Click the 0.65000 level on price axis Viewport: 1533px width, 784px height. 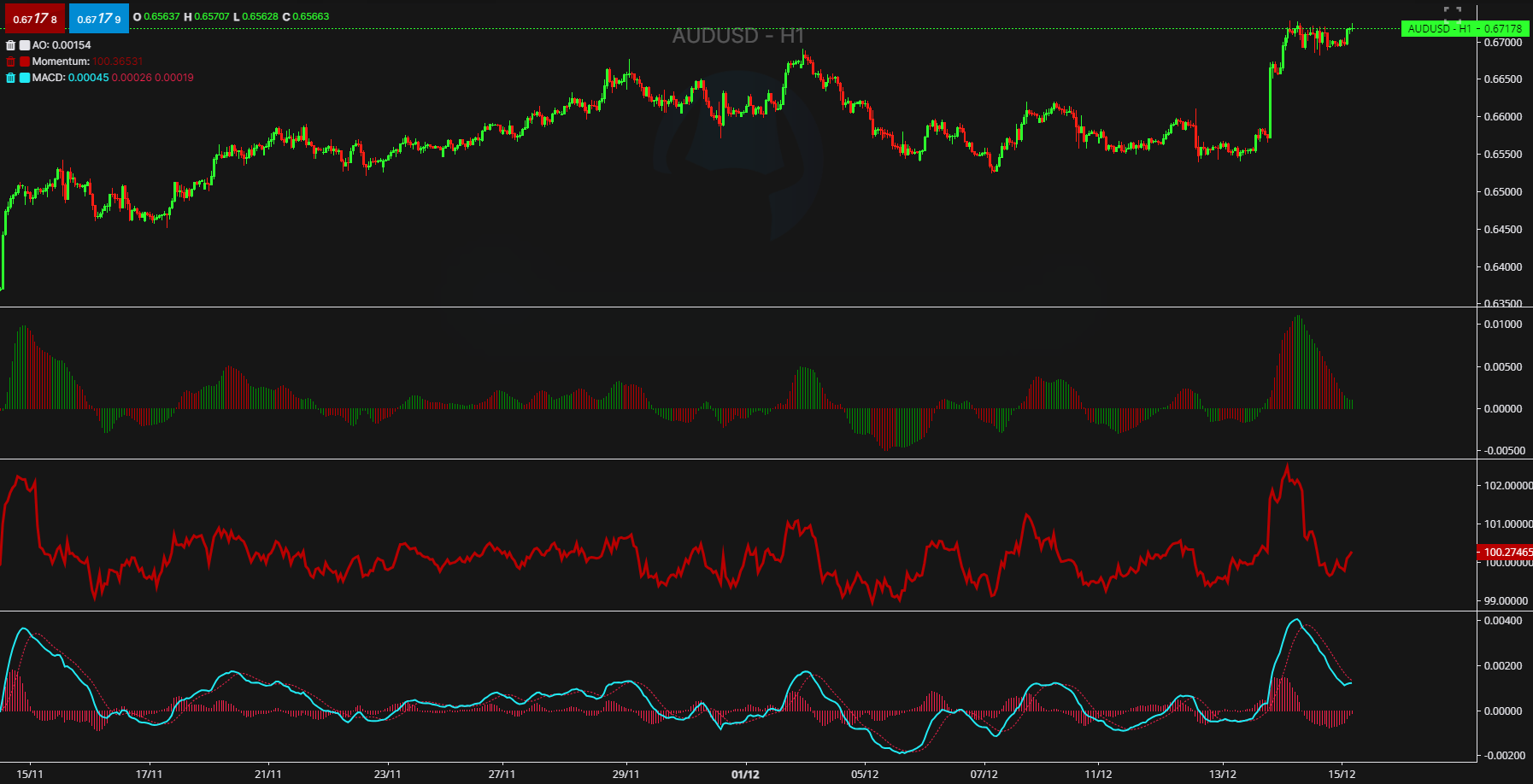click(x=1502, y=192)
